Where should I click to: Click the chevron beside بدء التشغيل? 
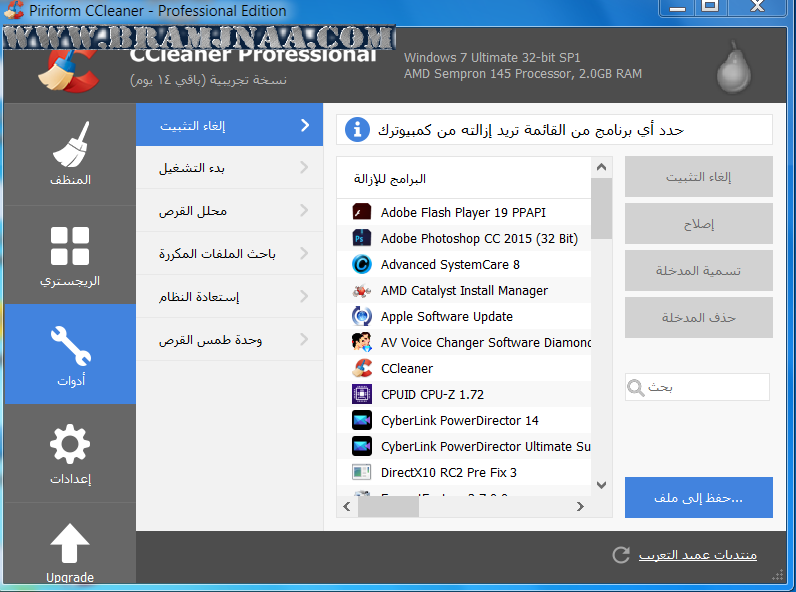(304, 167)
